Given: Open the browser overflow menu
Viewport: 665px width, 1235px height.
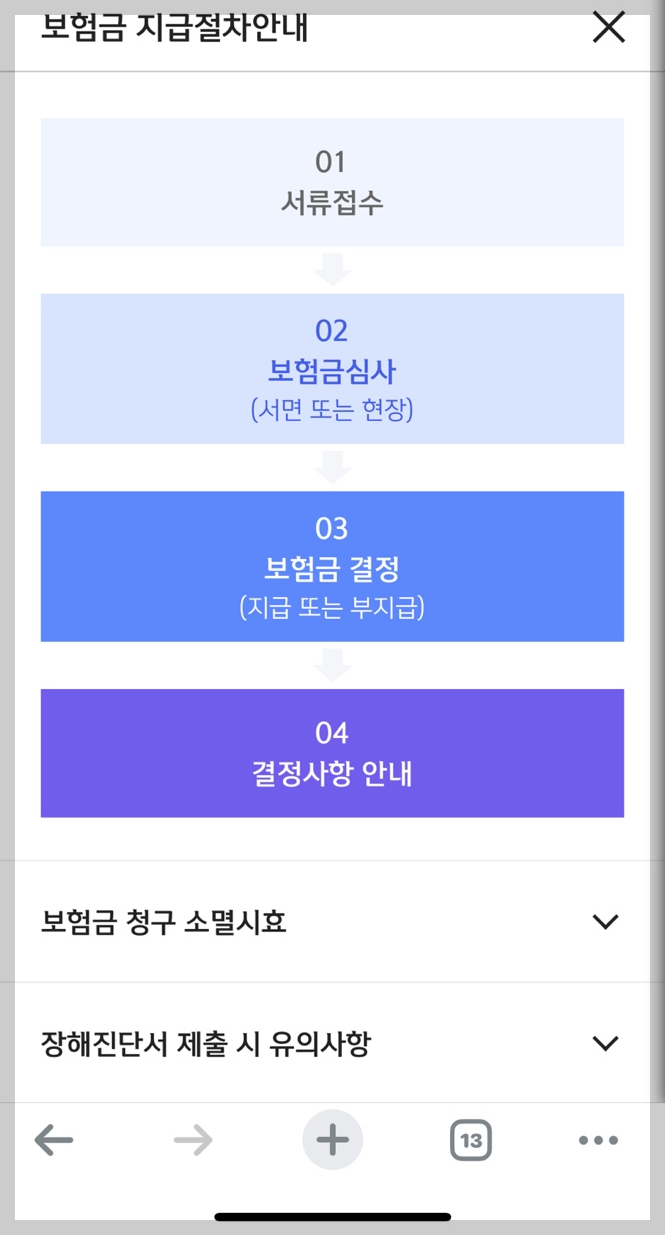Looking at the screenshot, I should click(x=597, y=1139).
